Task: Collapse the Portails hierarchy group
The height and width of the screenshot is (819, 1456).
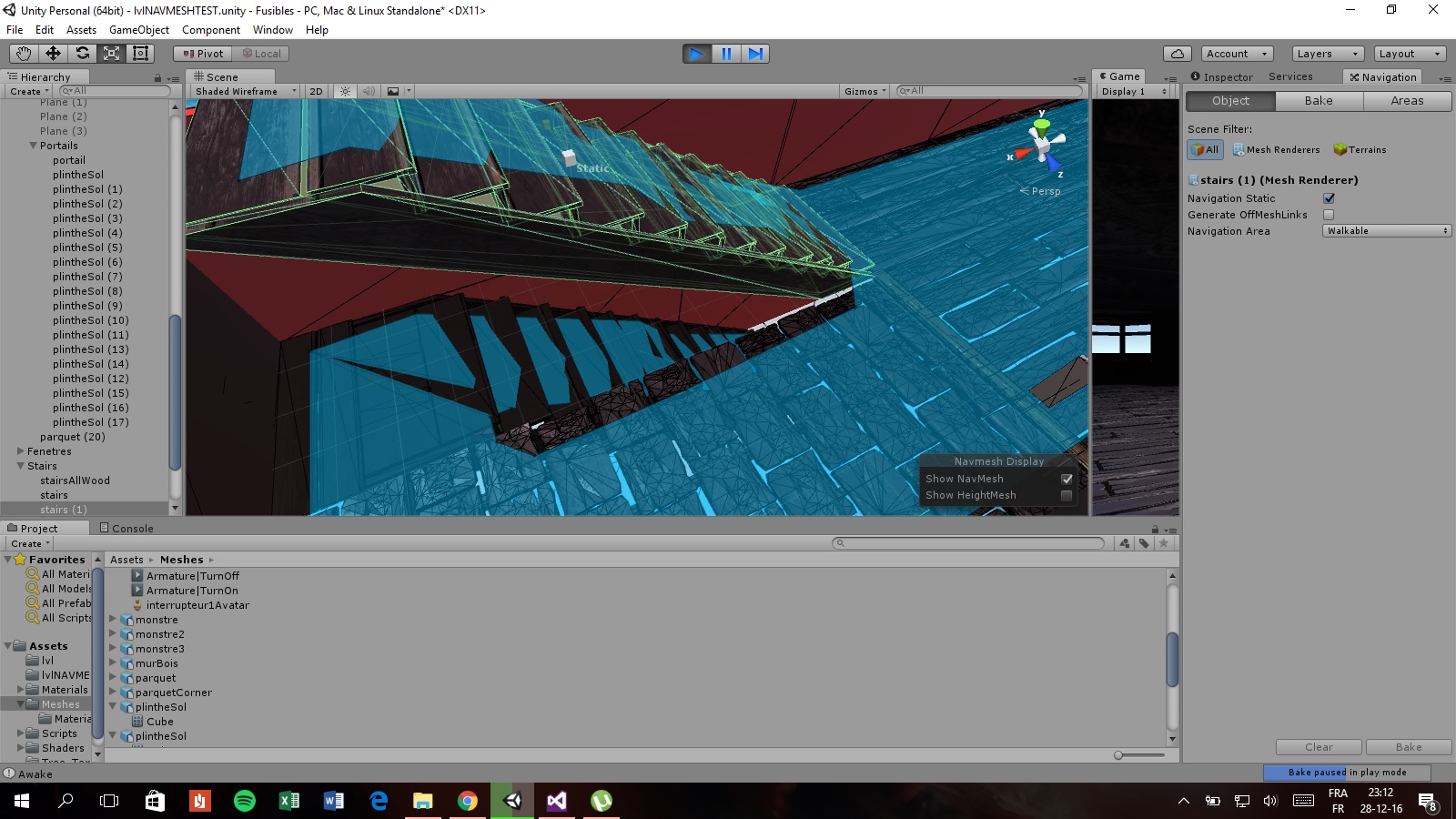Action: 34,146
